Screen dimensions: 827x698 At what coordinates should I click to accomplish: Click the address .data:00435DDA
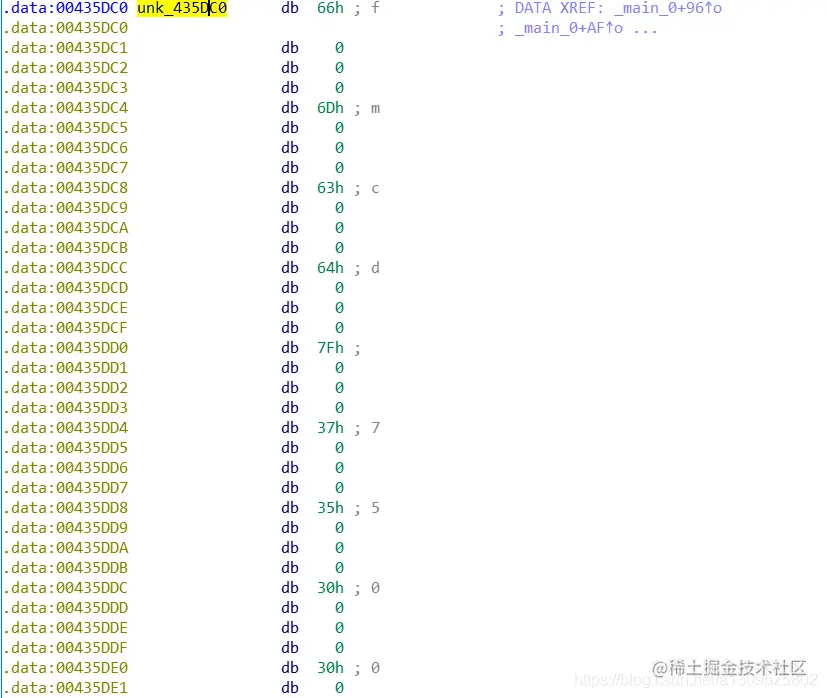(65, 548)
